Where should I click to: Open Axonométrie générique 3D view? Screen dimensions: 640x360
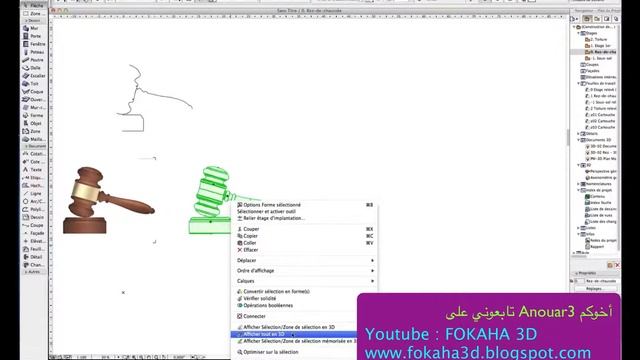tap(601, 178)
